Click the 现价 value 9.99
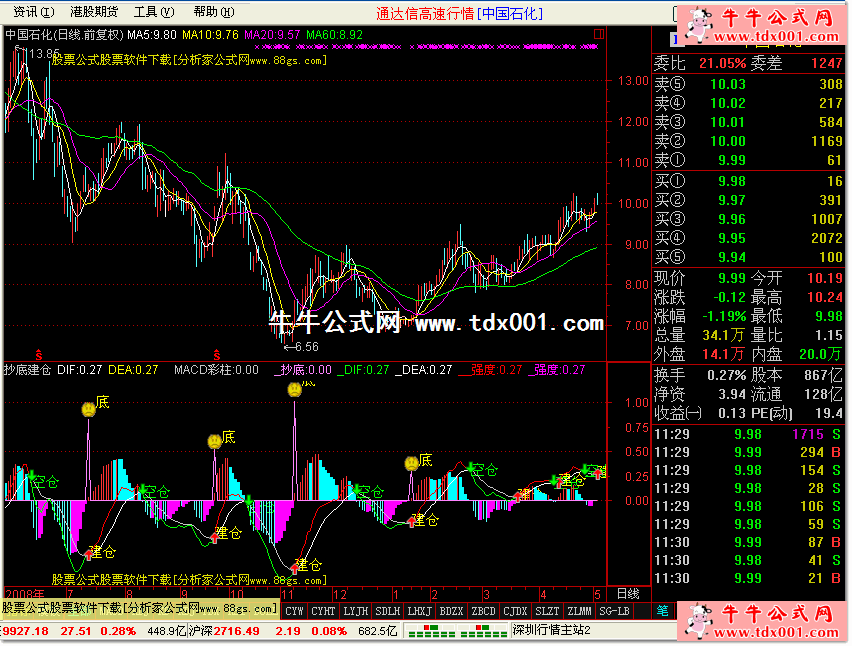Viewport: 852px width, 646px height. pos(732,278)
